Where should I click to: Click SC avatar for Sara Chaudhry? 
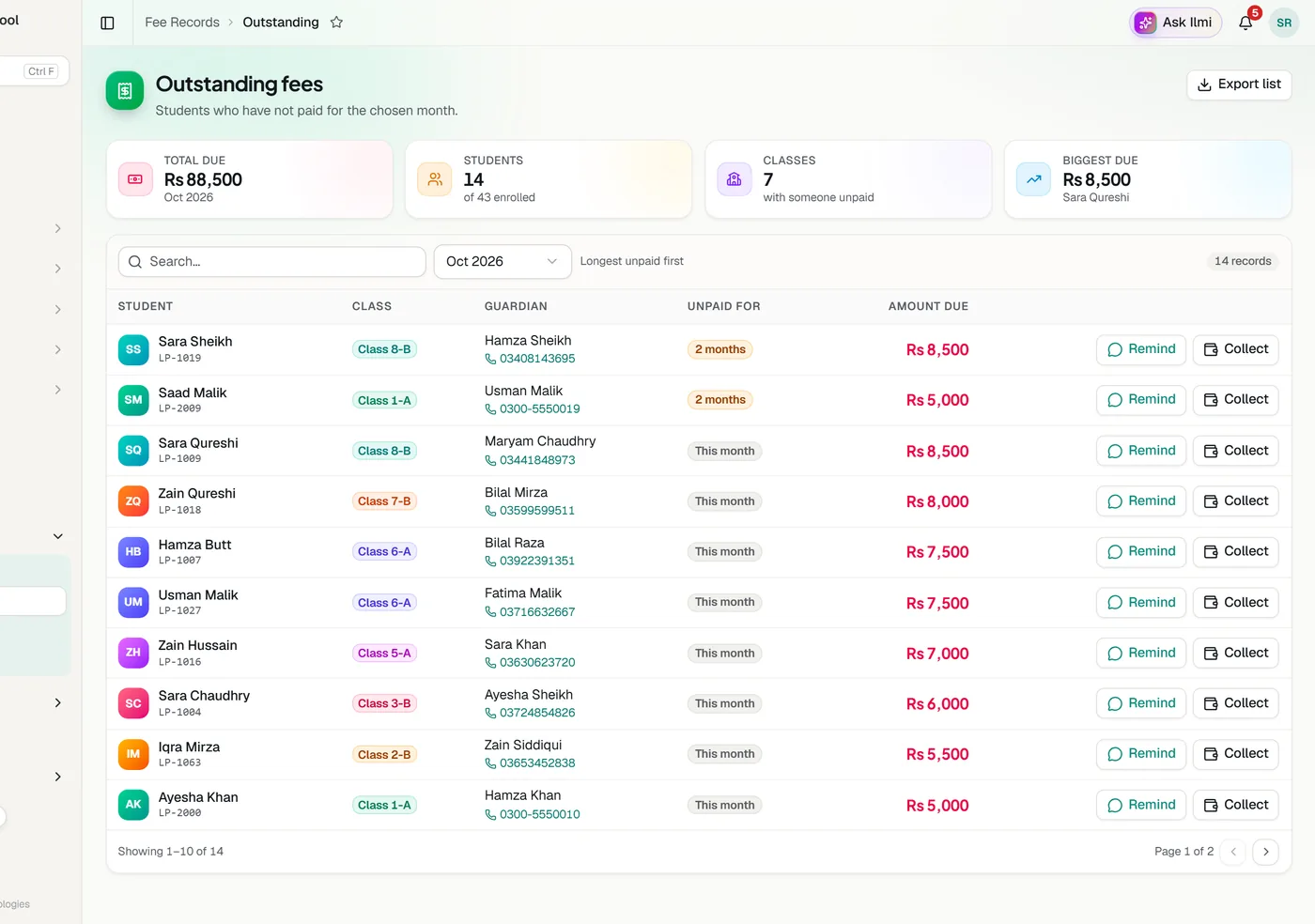tap(133, 703)
